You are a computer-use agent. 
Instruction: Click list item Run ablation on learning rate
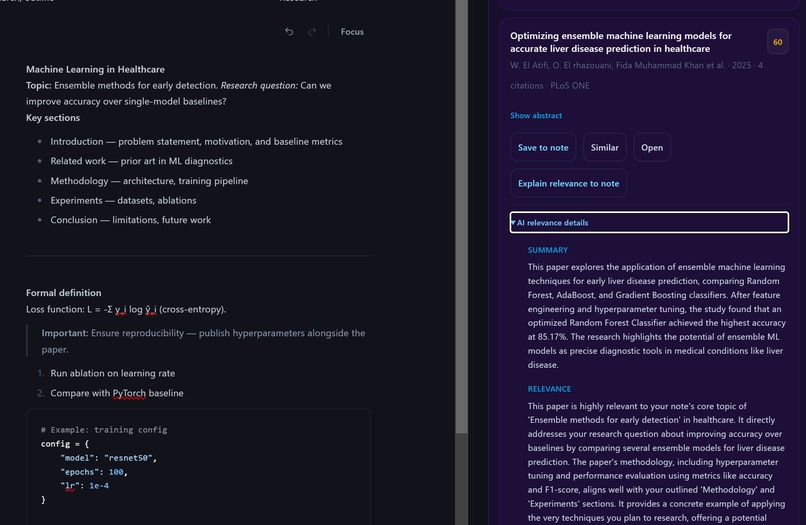[x=113, y=373]
